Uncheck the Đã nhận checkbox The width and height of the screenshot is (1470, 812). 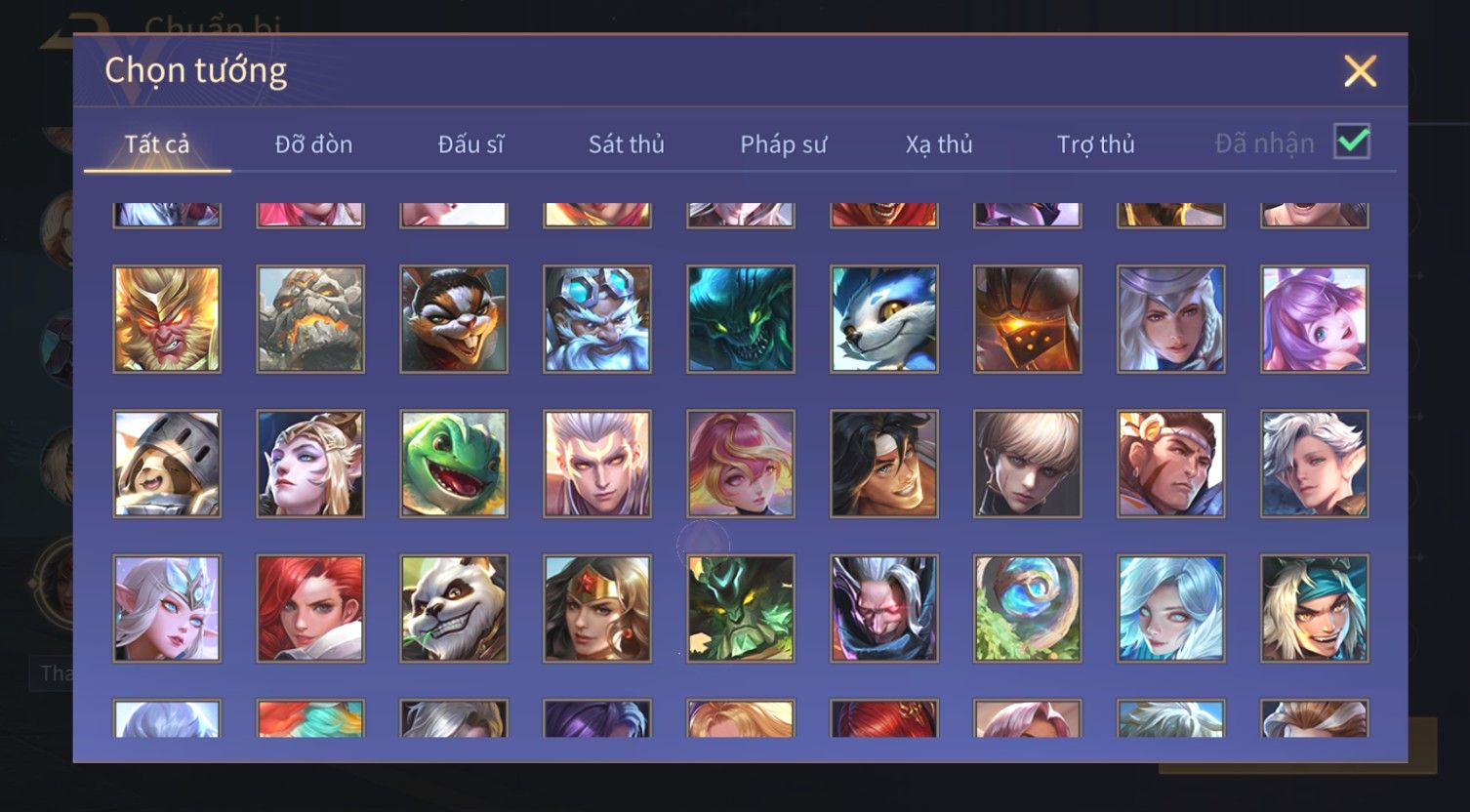[1352, 142]
